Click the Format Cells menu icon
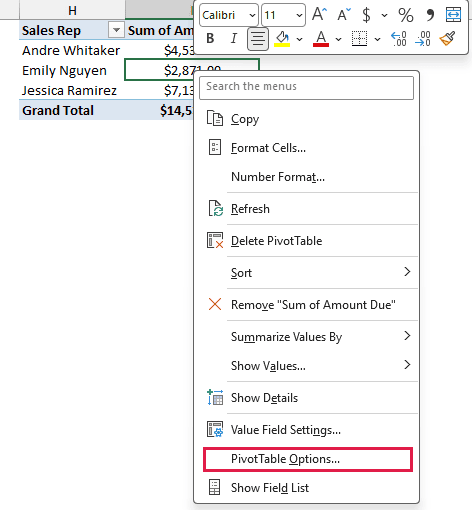The image size is (472, 510). 215,147
